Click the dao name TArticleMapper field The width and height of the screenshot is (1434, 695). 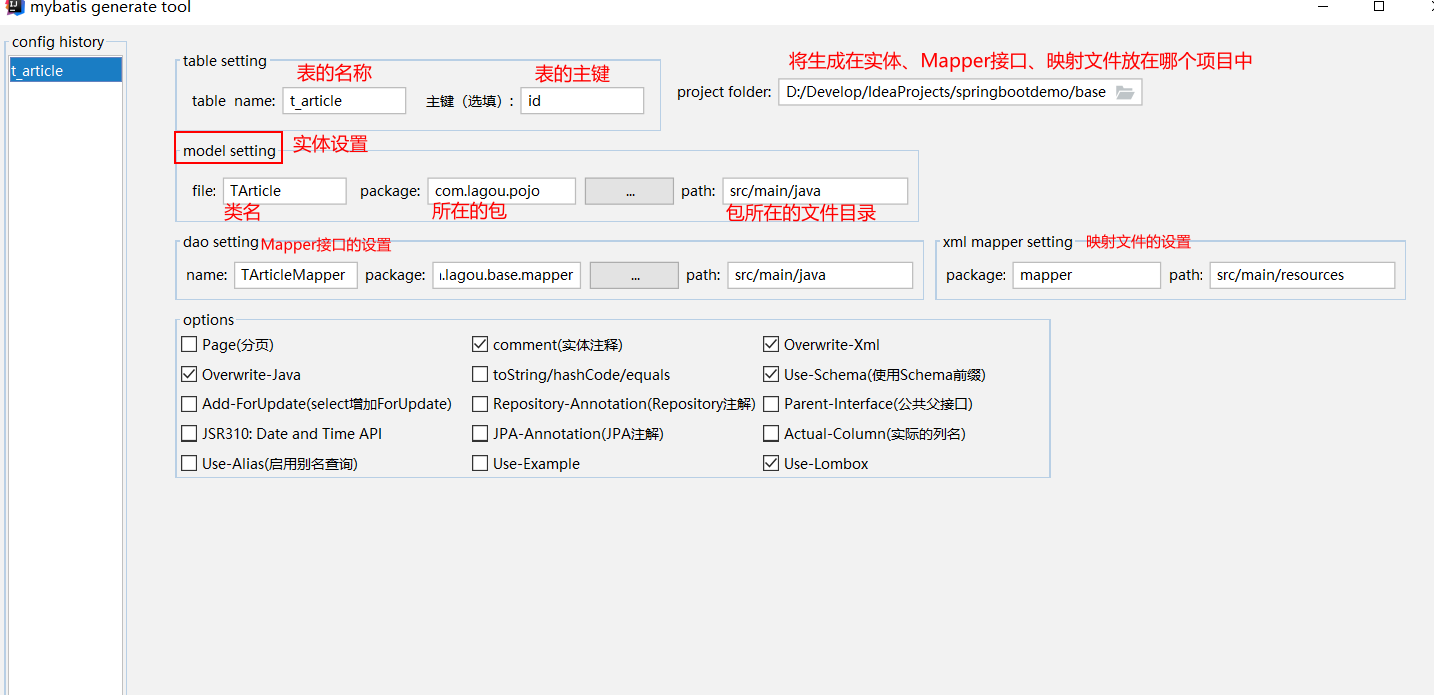tap(296, 275)
